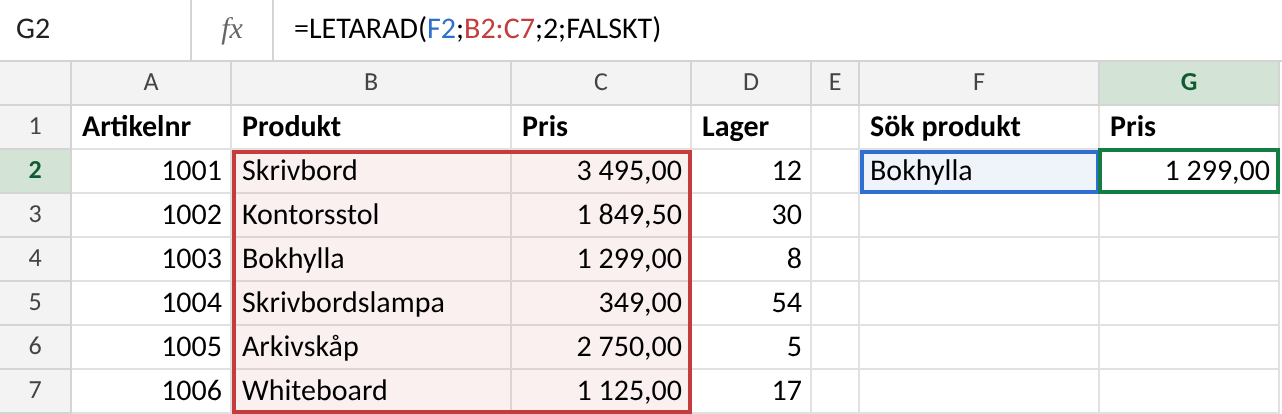1282x414 pixels.
Task: Click the Sök produkt header cell
Action: pos(978,127)
